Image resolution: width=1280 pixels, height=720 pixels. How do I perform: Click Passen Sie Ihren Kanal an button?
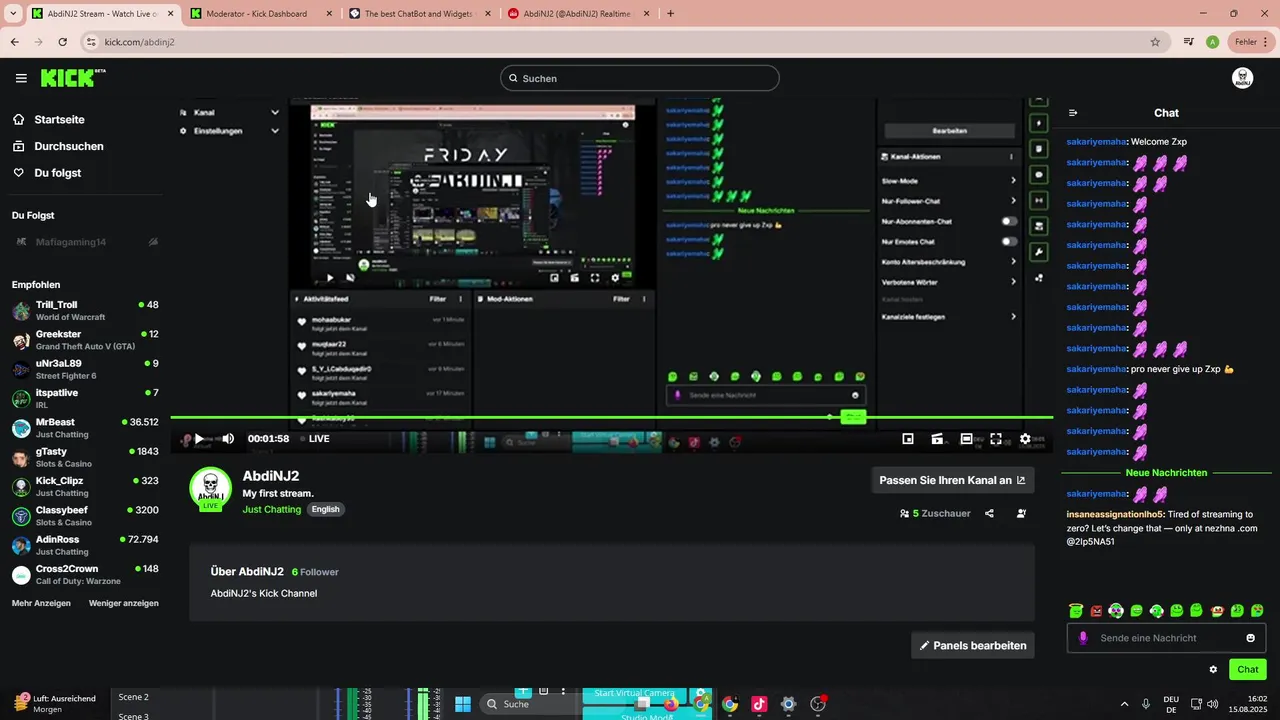(x=952, y=480)
